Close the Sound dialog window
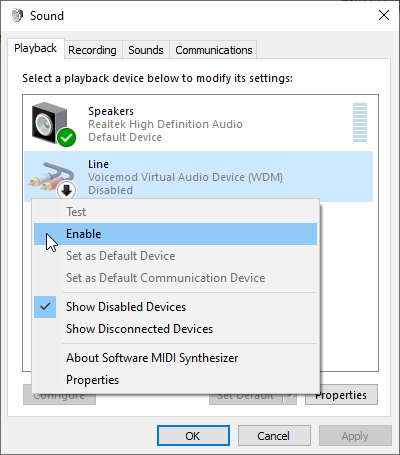This screenshot has width=400, height=455. 384,15
